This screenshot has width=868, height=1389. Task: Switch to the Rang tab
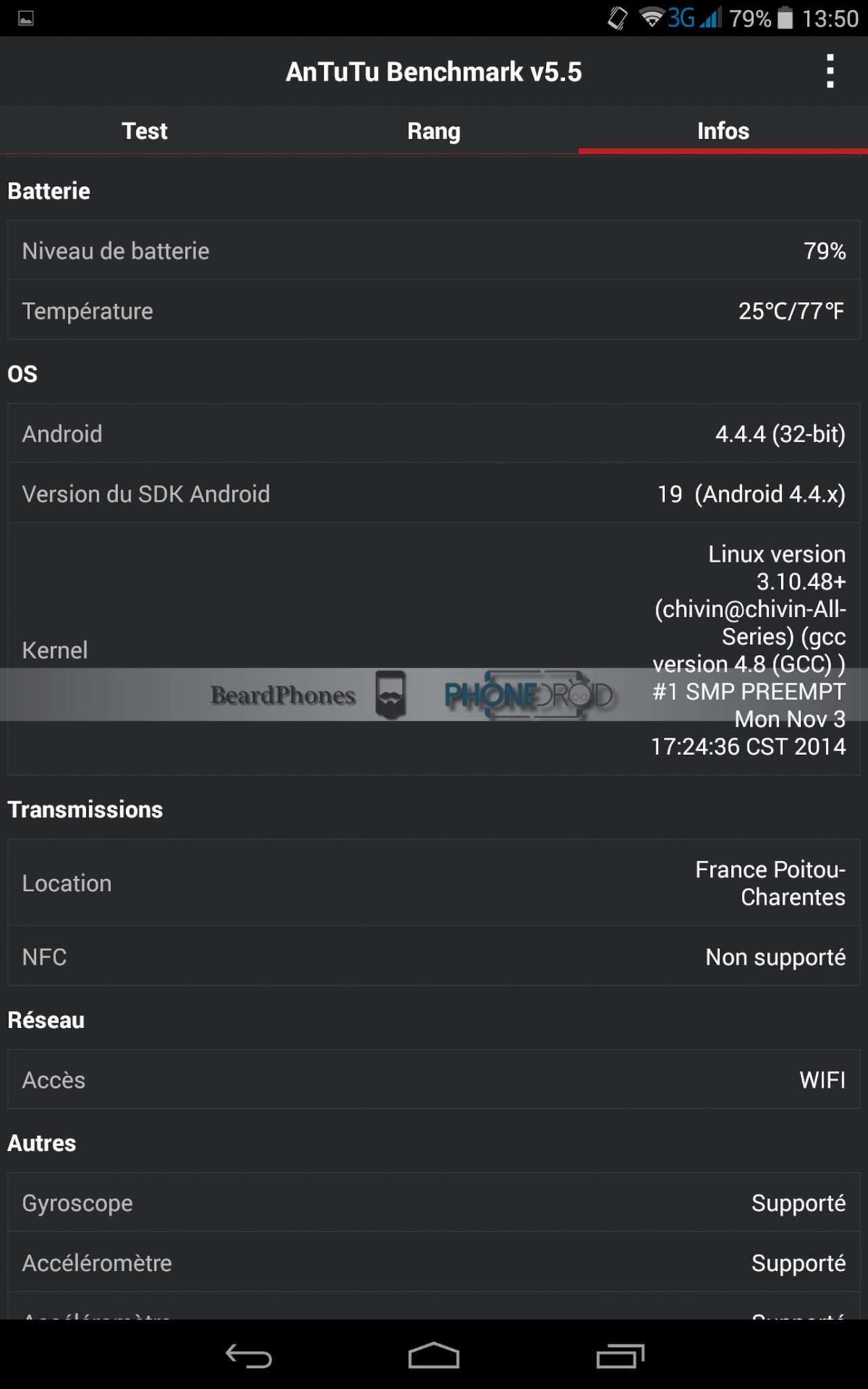tap(434, 130)
